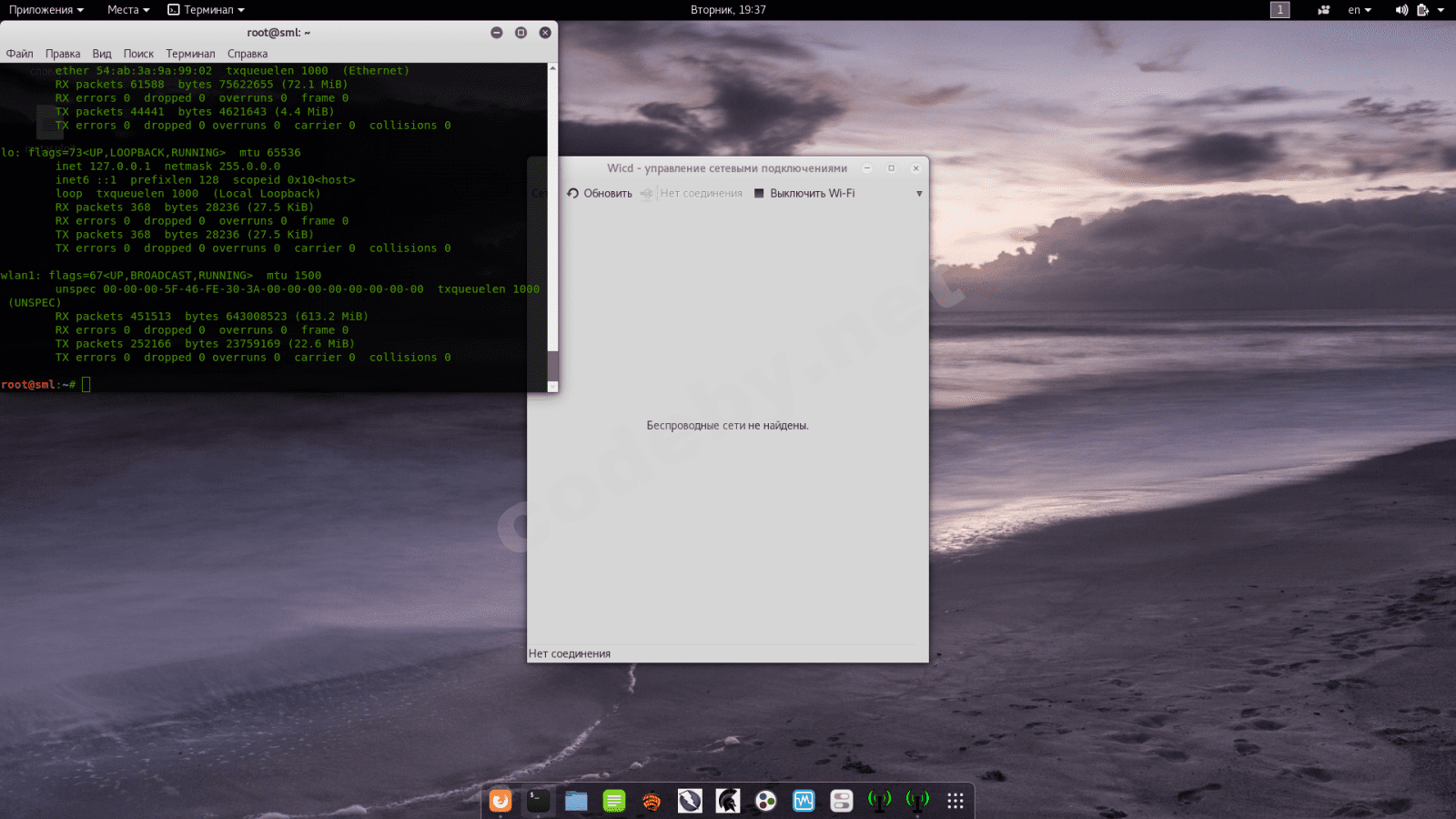Switch to workspace 1 indicator
Image resolution: width=1456 pixels, height=819 pixels.
coord(1279,10)
